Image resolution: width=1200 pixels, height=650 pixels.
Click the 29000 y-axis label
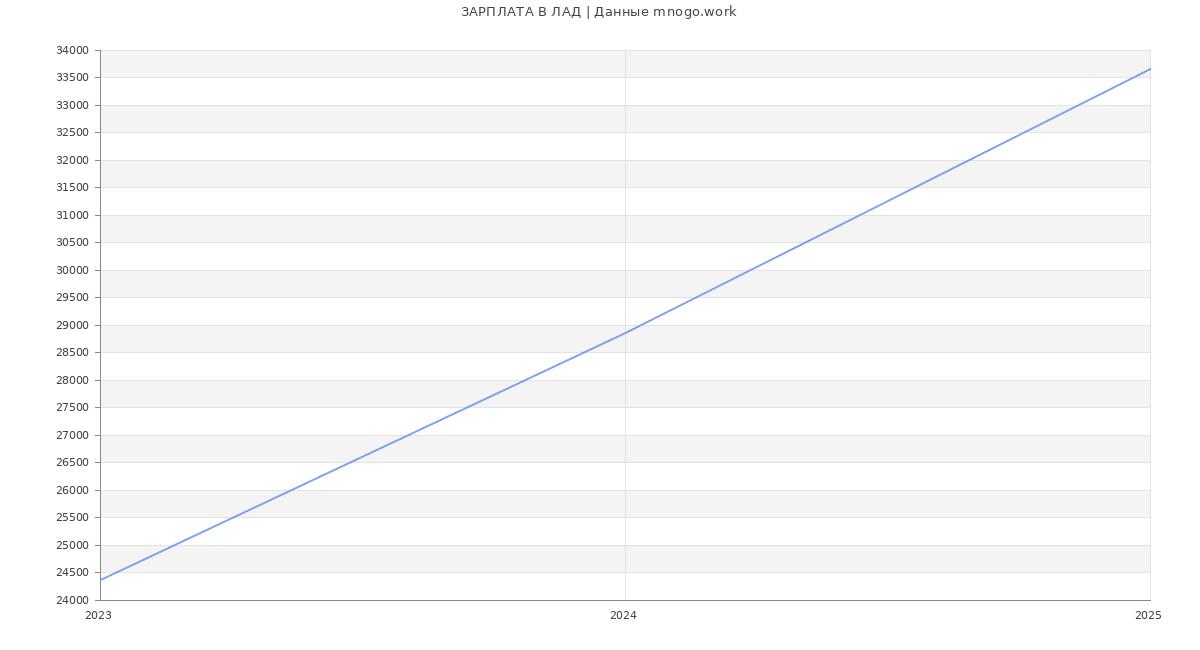coord(72,325)
